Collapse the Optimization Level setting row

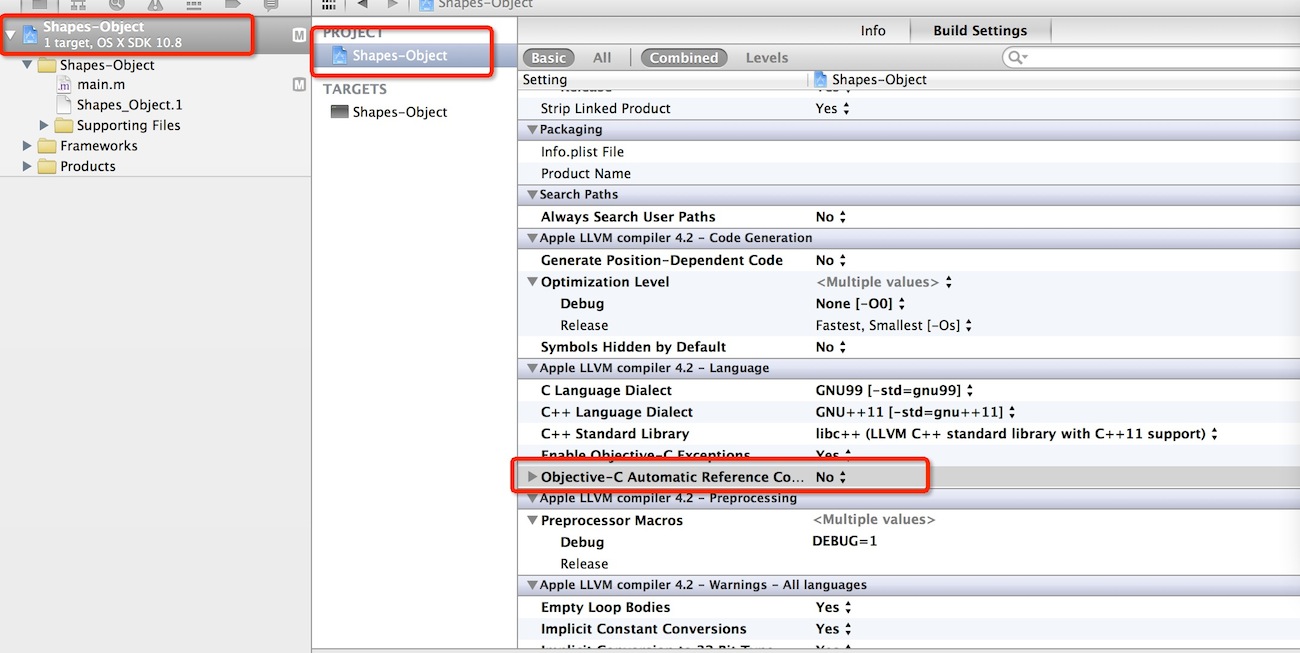[x=532, y=282]
